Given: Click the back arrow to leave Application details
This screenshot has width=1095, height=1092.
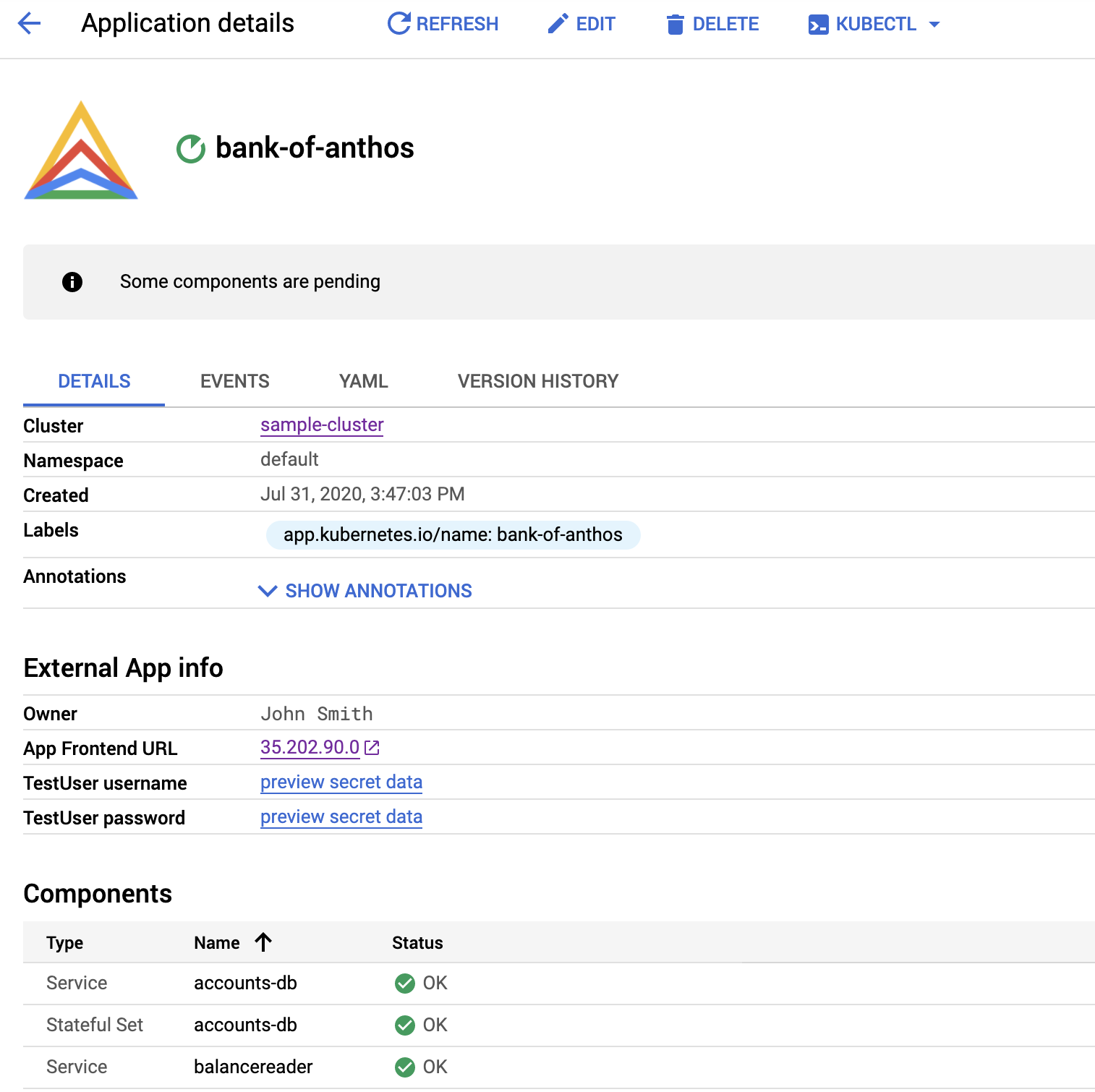Looking at the screenshot, I should pyautogui.click(x=29, y=23).
